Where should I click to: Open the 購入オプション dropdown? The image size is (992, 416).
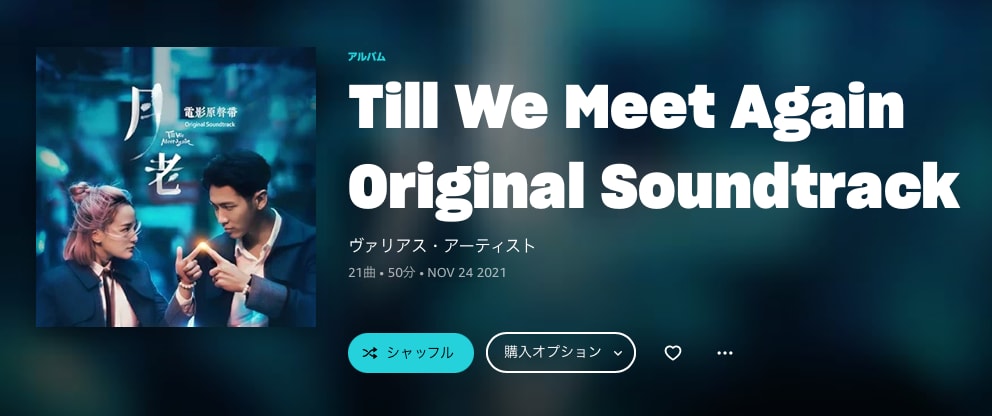coord(561,352)
